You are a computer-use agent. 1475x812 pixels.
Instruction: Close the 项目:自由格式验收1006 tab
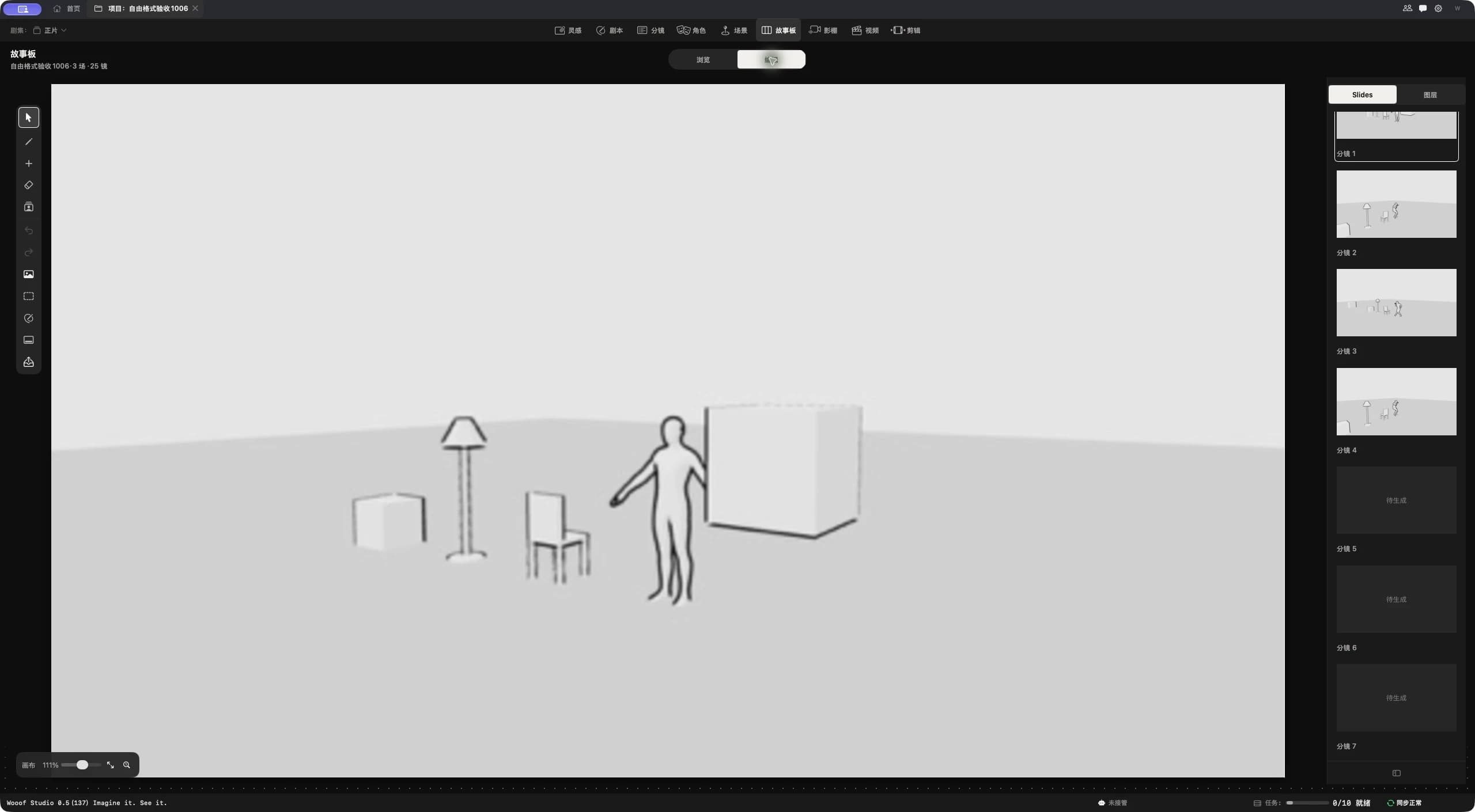pyautogui.click(x=195, y=9)
